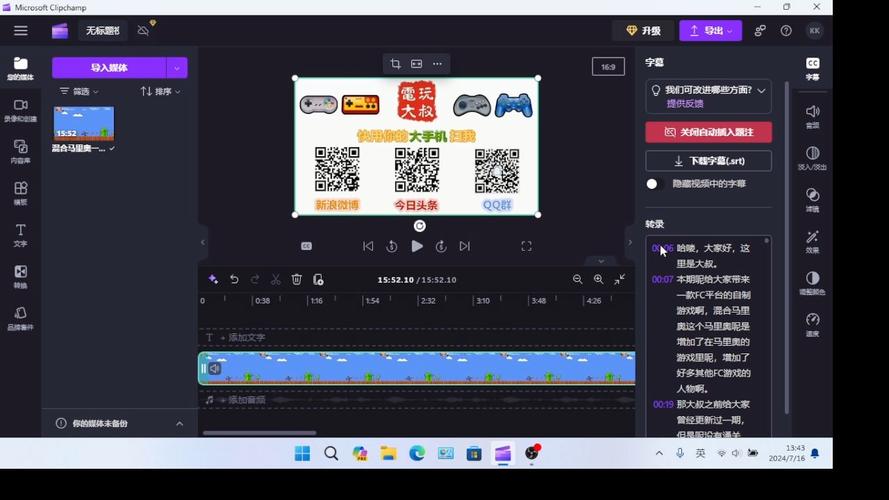Screen dimensions: 889x500
Task: Click the AI sparkle tool in timeline toolbar
Action: (x=213, y=279)
